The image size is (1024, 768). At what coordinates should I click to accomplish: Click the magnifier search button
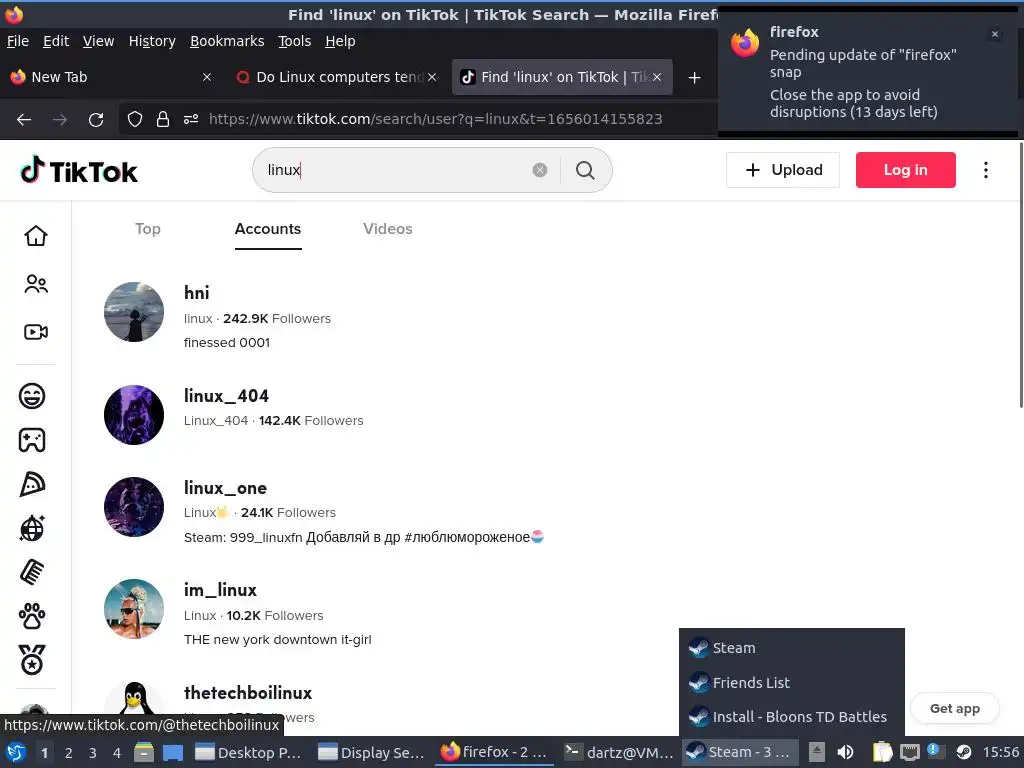point(585,170)
